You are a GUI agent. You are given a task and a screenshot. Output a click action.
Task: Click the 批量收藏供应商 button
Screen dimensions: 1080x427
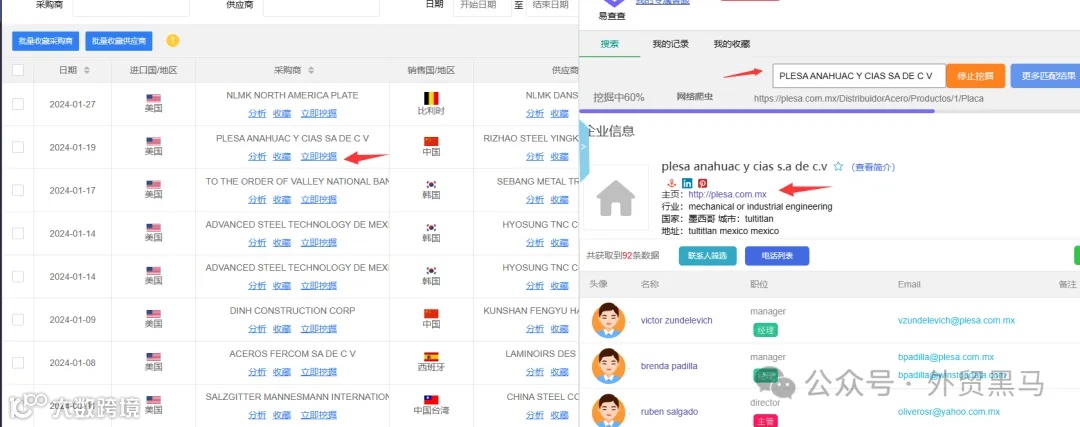click(118, 41)
